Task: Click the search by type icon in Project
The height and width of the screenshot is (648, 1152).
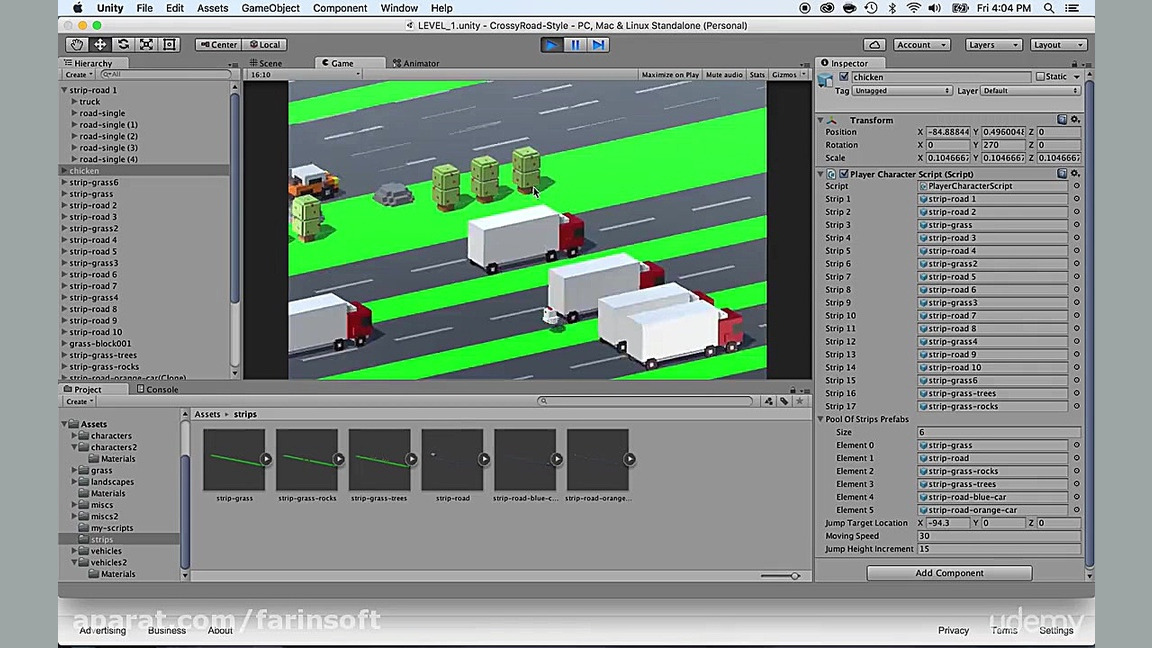Action: [768, 401]
